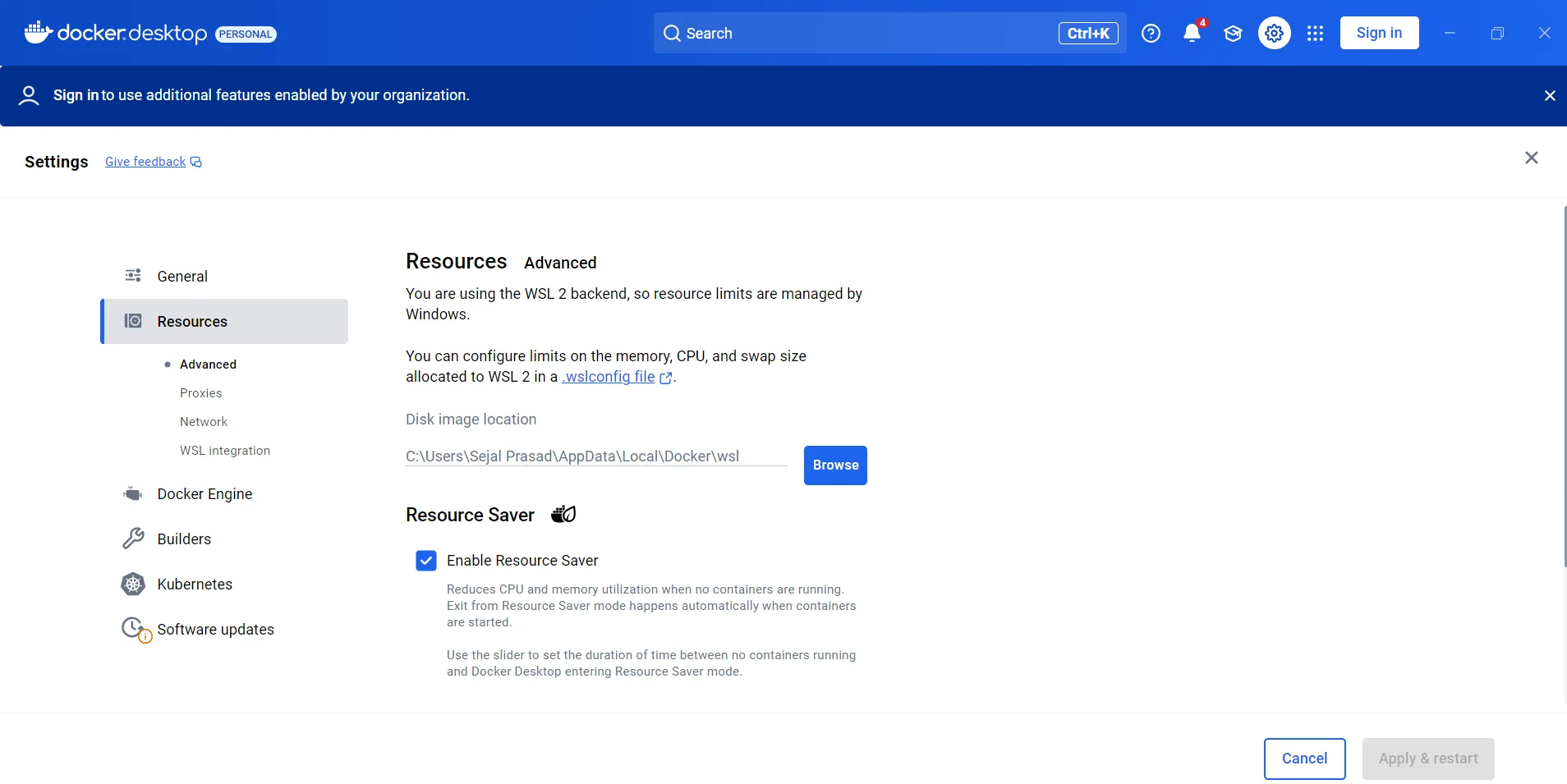Click external link icon after .wslconfig file
1567x784 pixels.
tap(665, 378)
